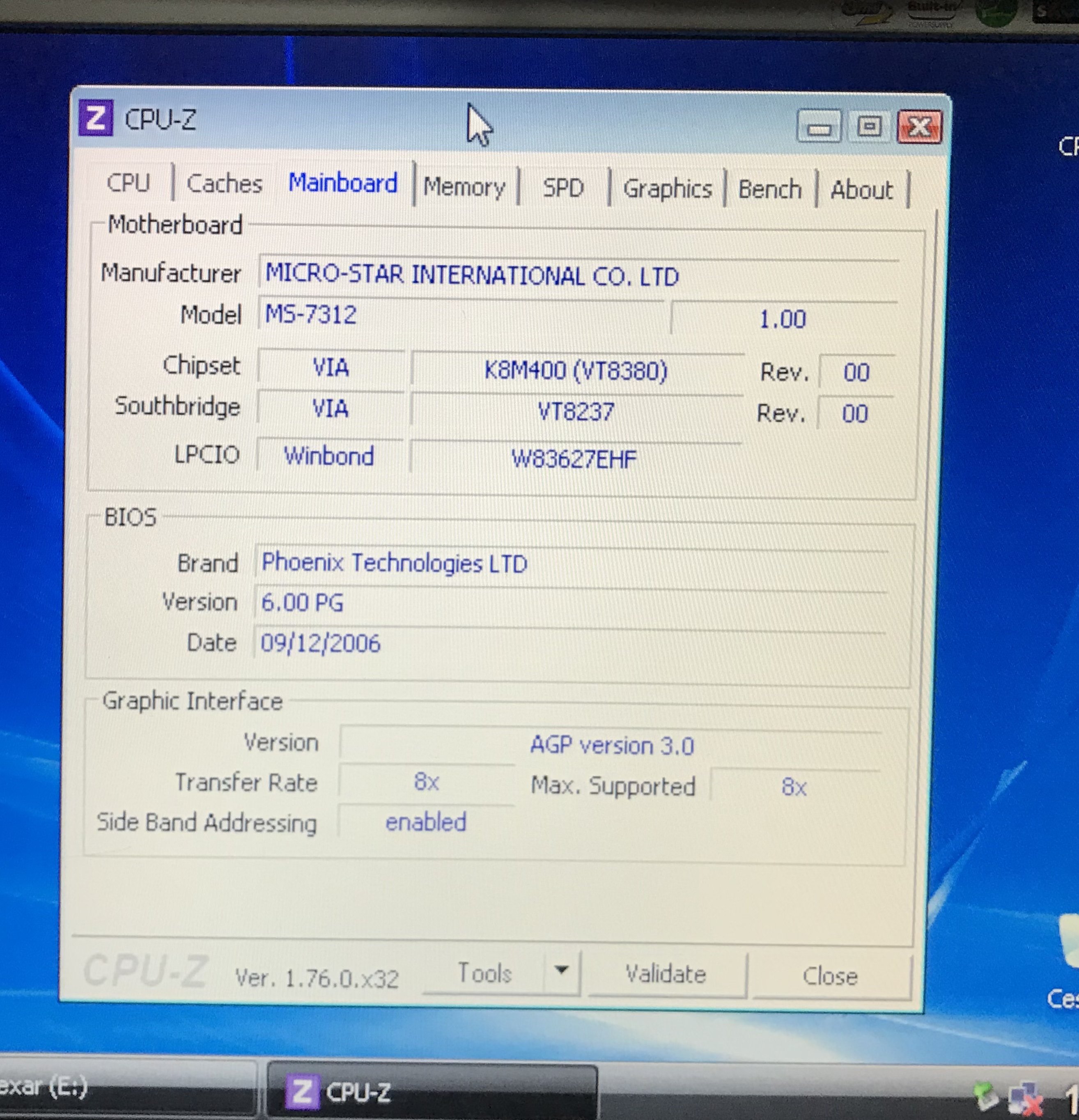This screenshot has height=1120, width=1079.
Task: Open the Caches tab
Action: click(224, 184)
